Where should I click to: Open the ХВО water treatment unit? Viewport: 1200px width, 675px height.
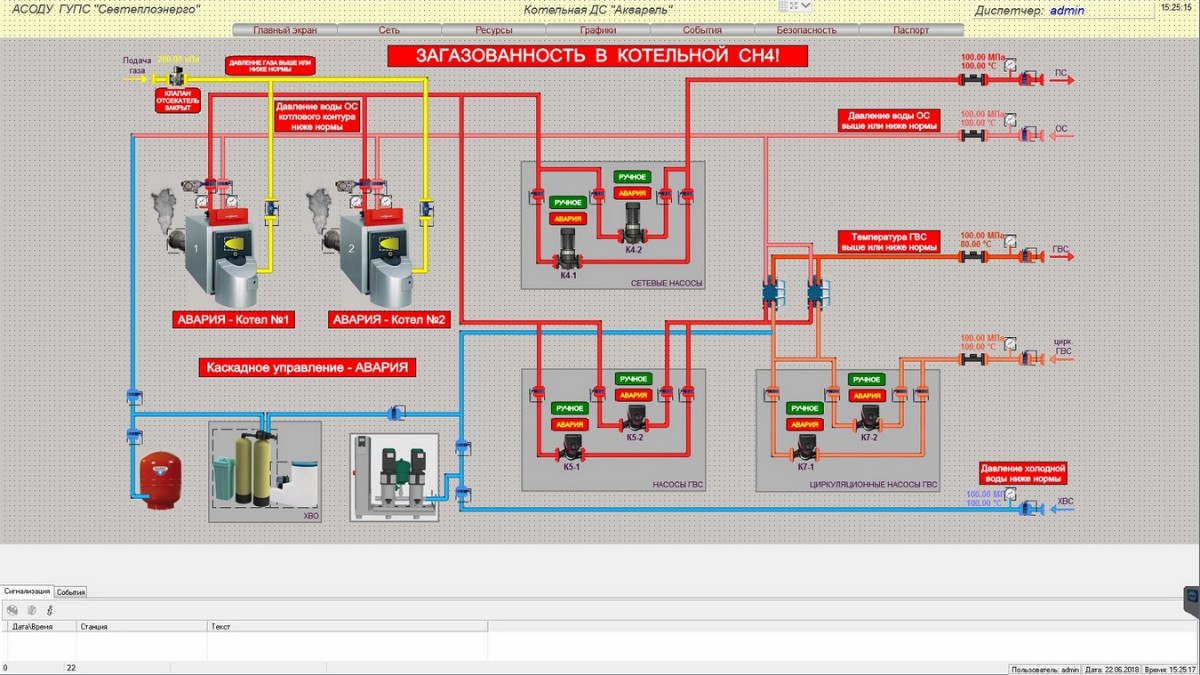(264, 471)
